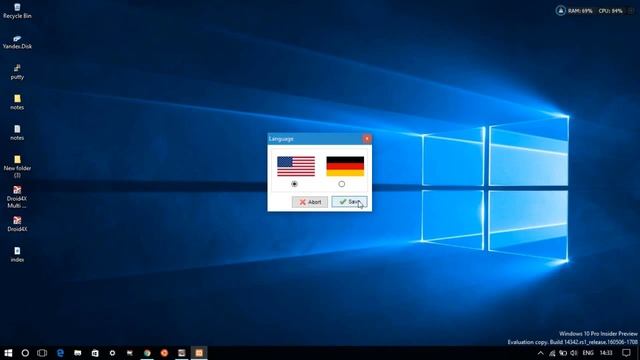Screen dimensions: 640x360
Task: Click the CPU: 94% widget text
Action: pyautogui.click(x=610, y=11)
